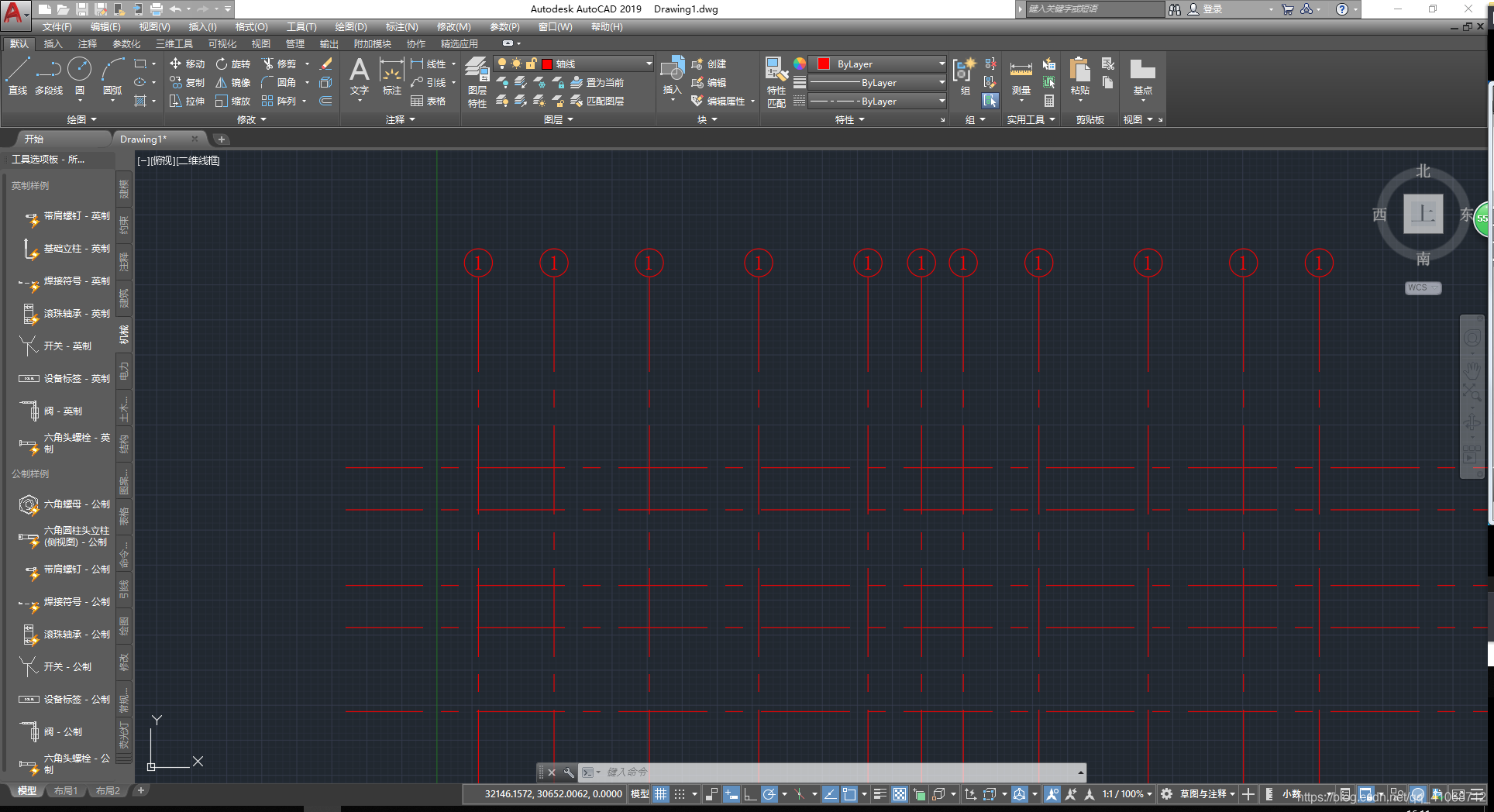Click the 置为当前 (Make Current) layer button
The height and width of the screenshot is (812, 1494).
coord(597,82)
